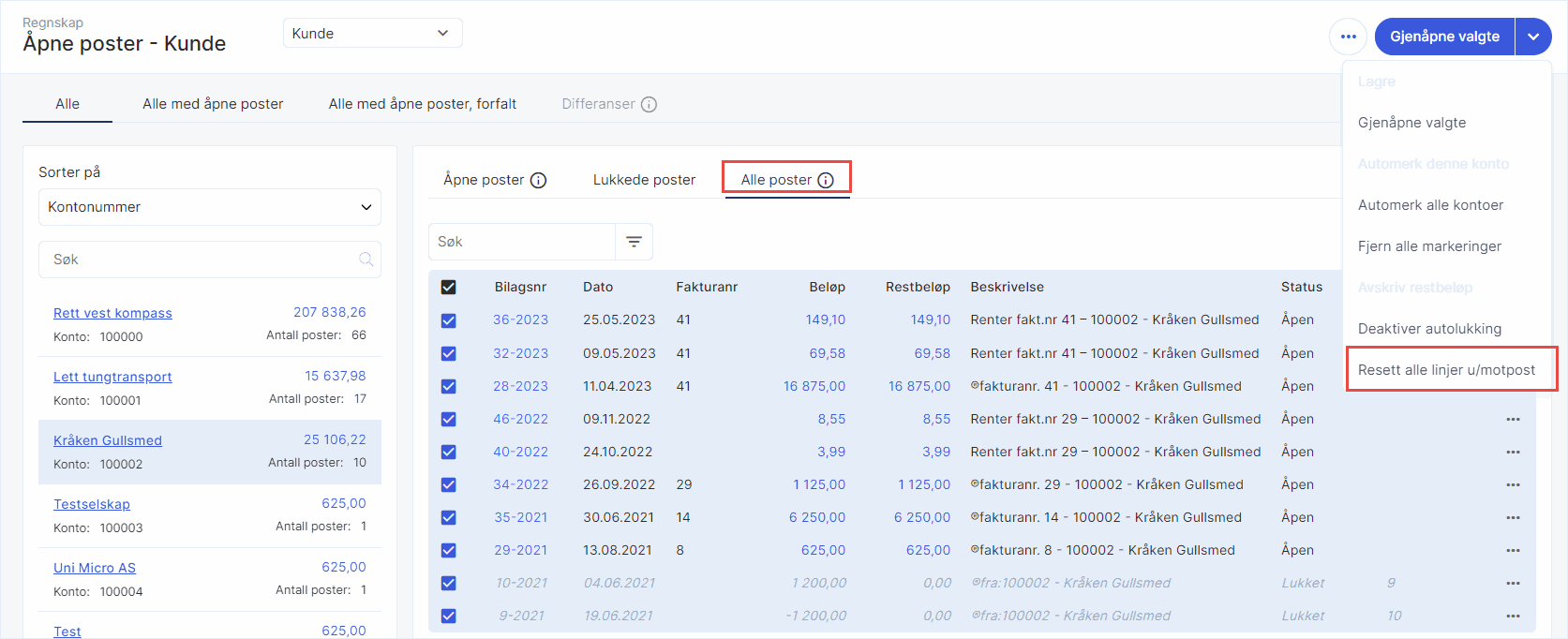1568x639 pixels.
Task: Choose 'Automerk alle kontoer' from menu
Action: point(1430,205)
